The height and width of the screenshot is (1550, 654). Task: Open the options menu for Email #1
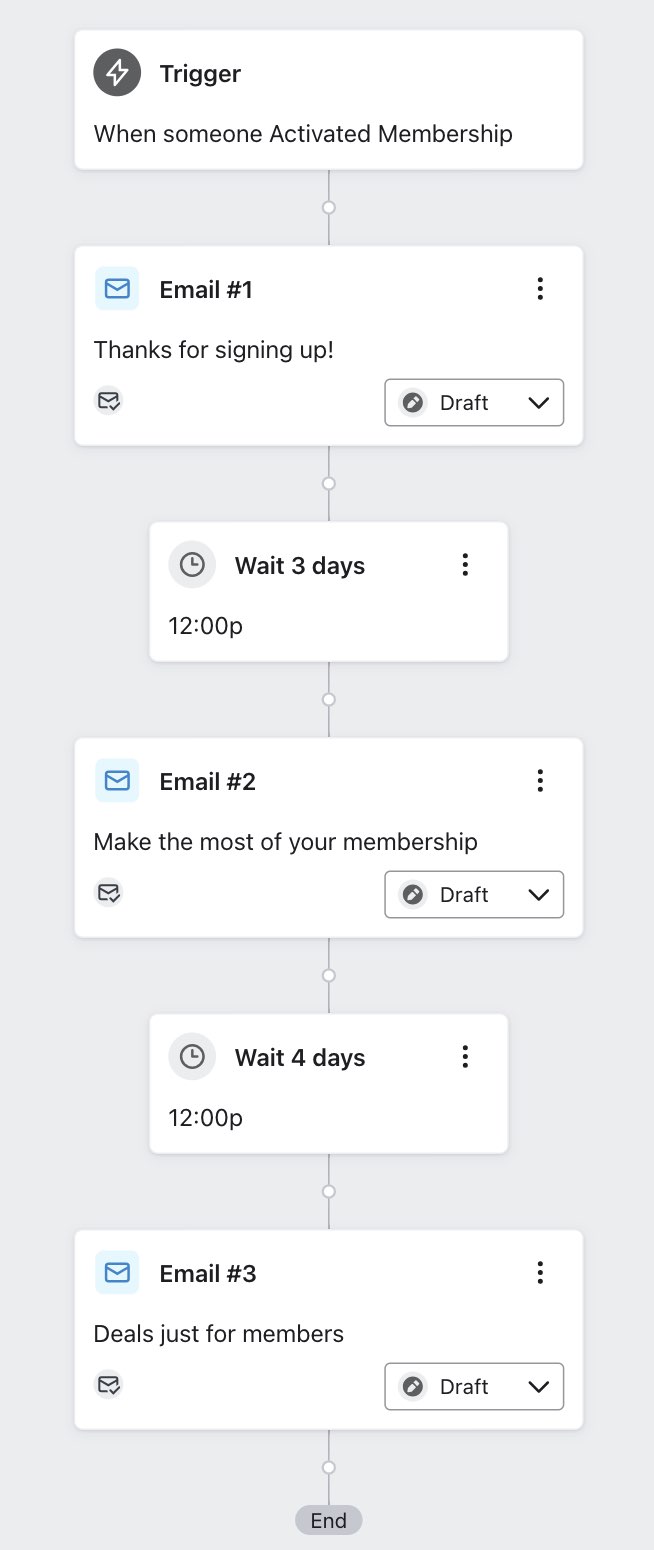[x=540, y=288]
